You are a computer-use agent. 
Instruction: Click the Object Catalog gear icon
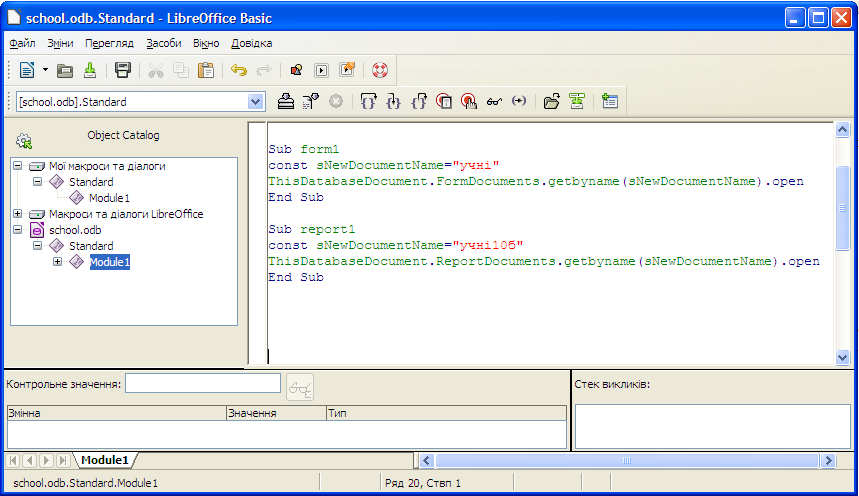pos(24,141)
